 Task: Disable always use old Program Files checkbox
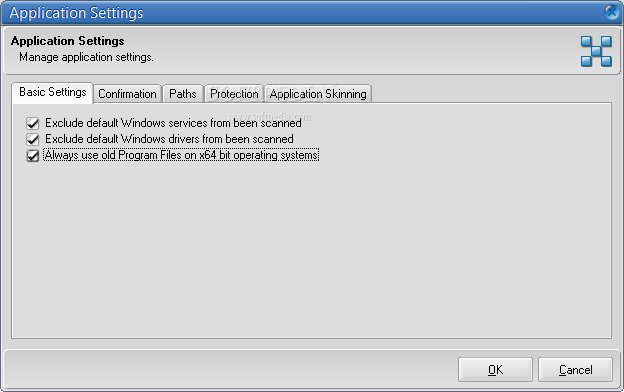(33, 155)
